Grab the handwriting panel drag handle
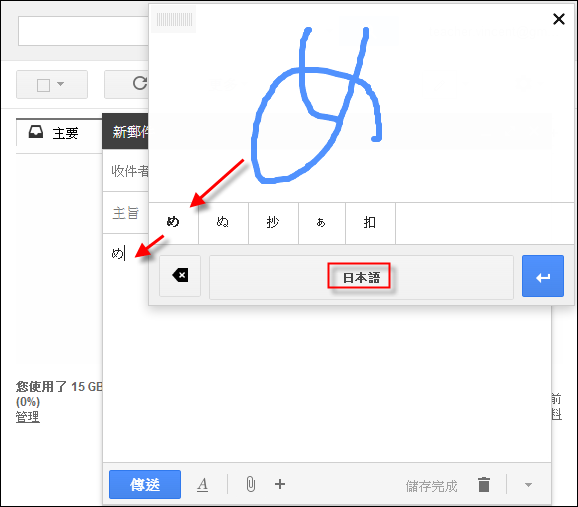The image size is (578, 507). [174, 20]
